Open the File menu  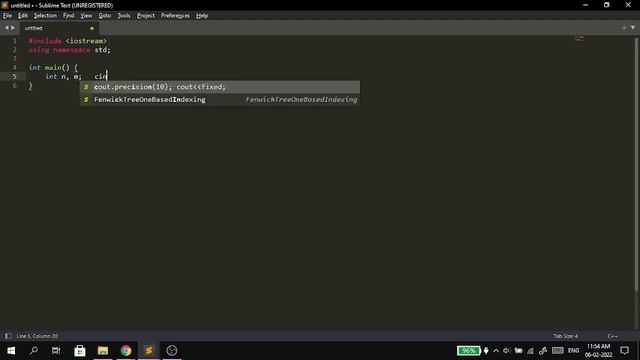(x=7, y=16)
